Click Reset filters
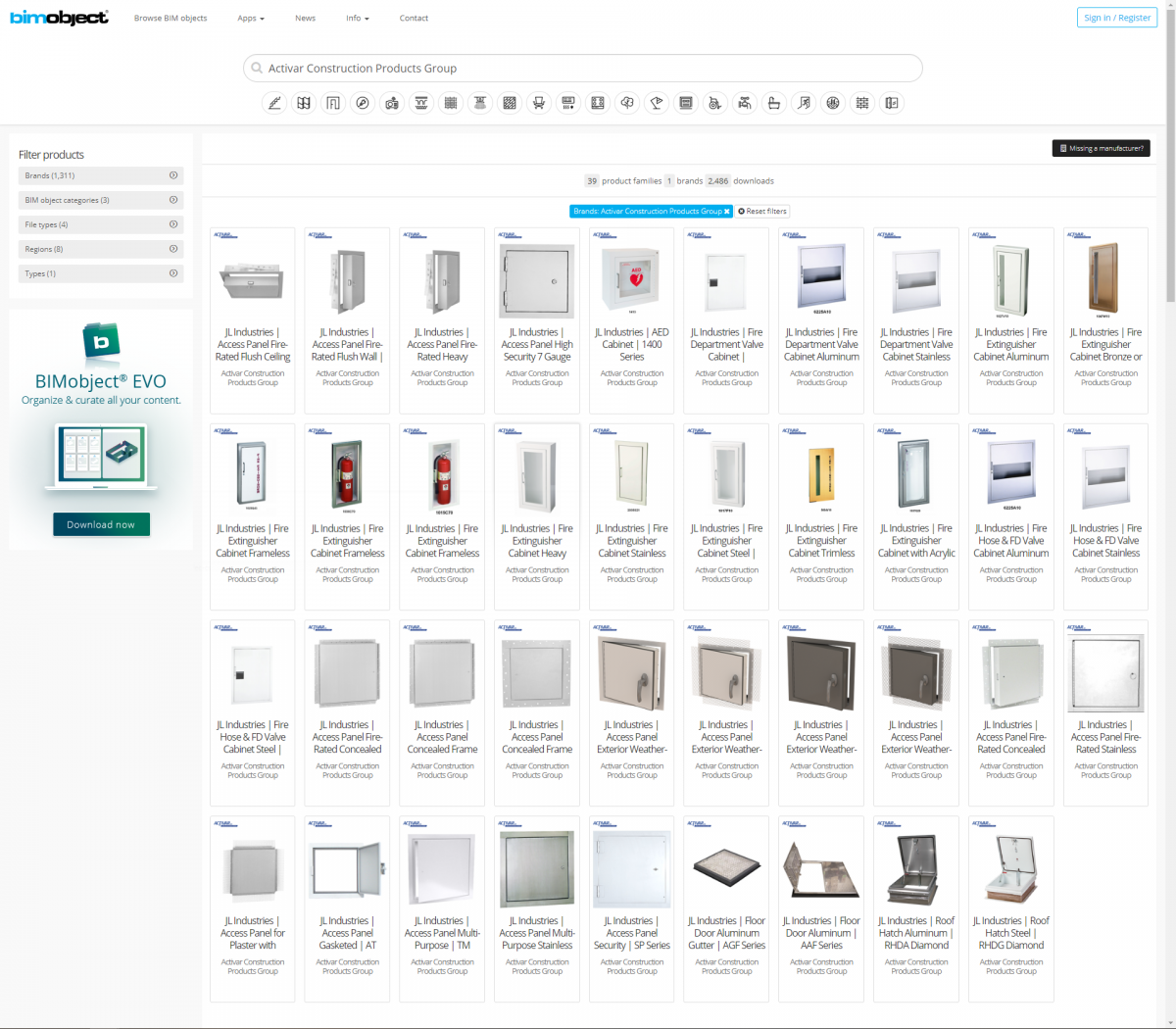The width and height of the screenshot is (1176, 1029). point(762,211)
